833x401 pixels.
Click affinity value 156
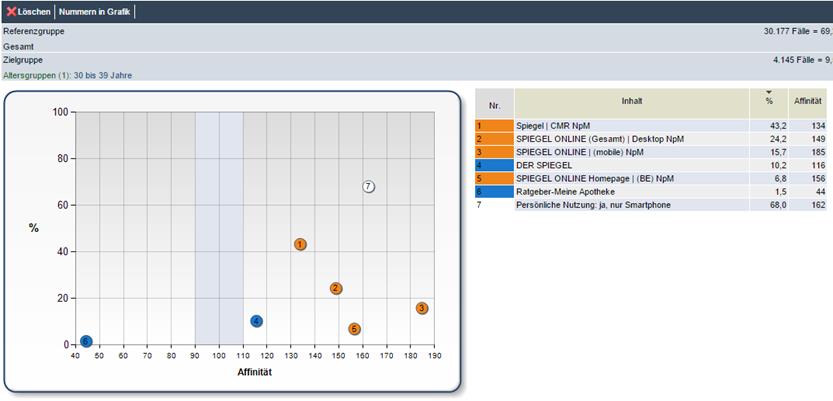click(819, 178)
